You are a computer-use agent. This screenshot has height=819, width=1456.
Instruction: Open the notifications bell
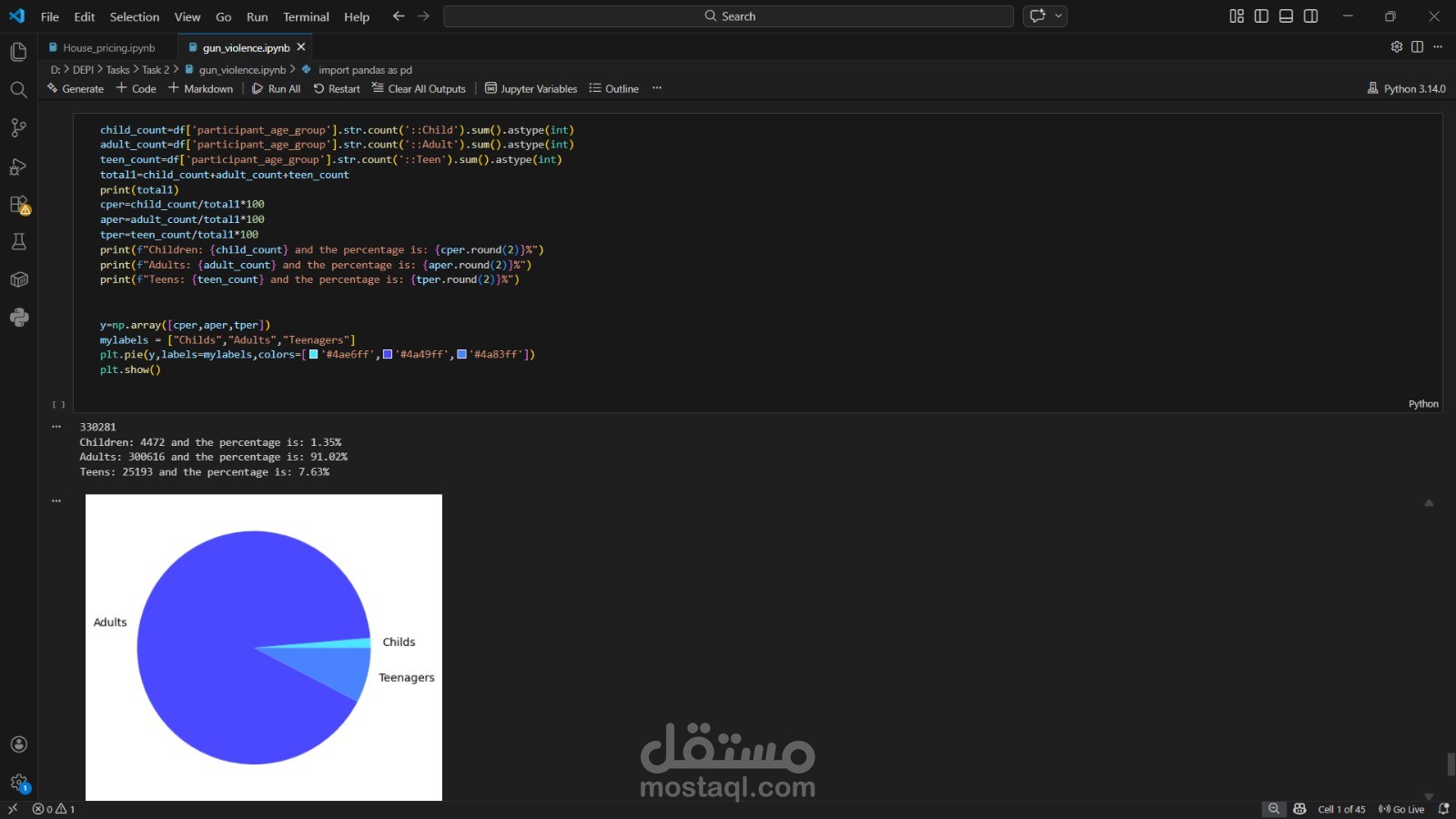tap(1443, 809)
